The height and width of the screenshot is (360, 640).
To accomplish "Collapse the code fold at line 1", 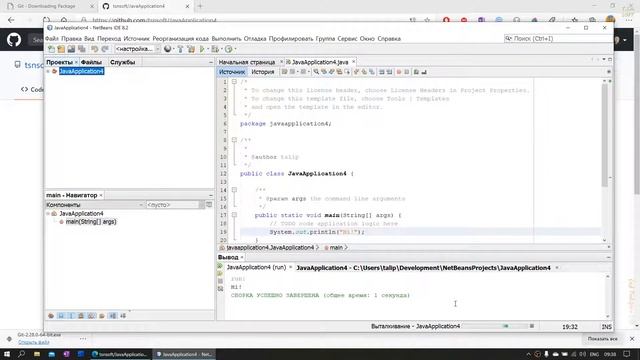I will point(234,82).
